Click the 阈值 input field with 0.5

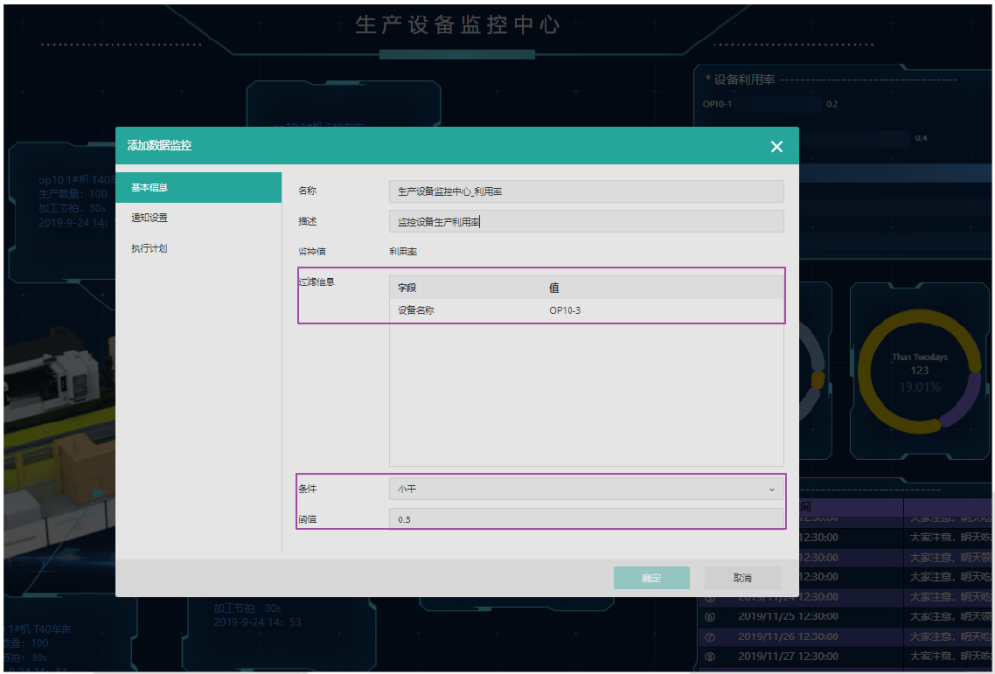coord(586,519)
